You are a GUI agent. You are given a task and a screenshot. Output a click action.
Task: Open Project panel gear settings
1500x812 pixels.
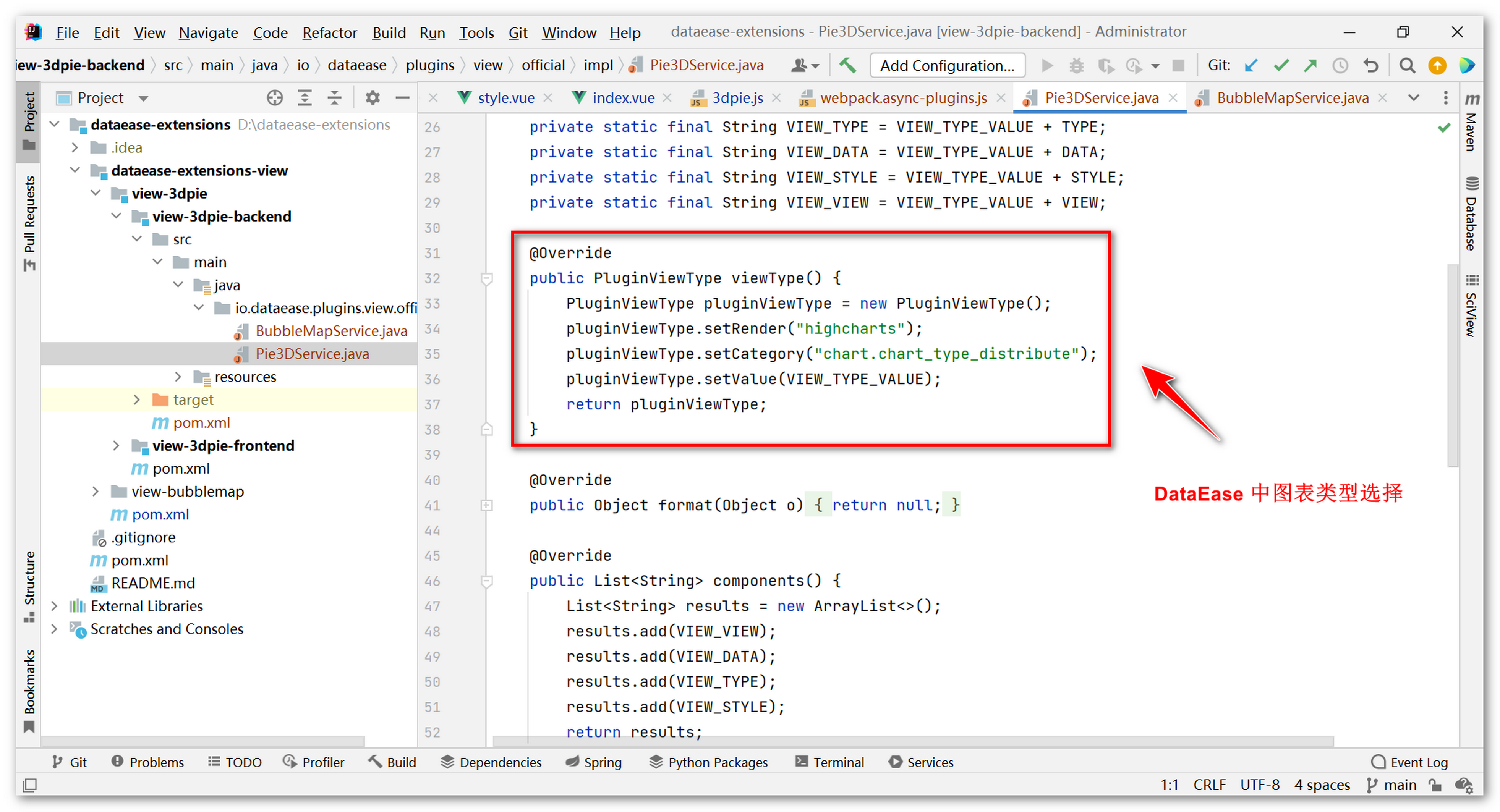click(372, 98)
